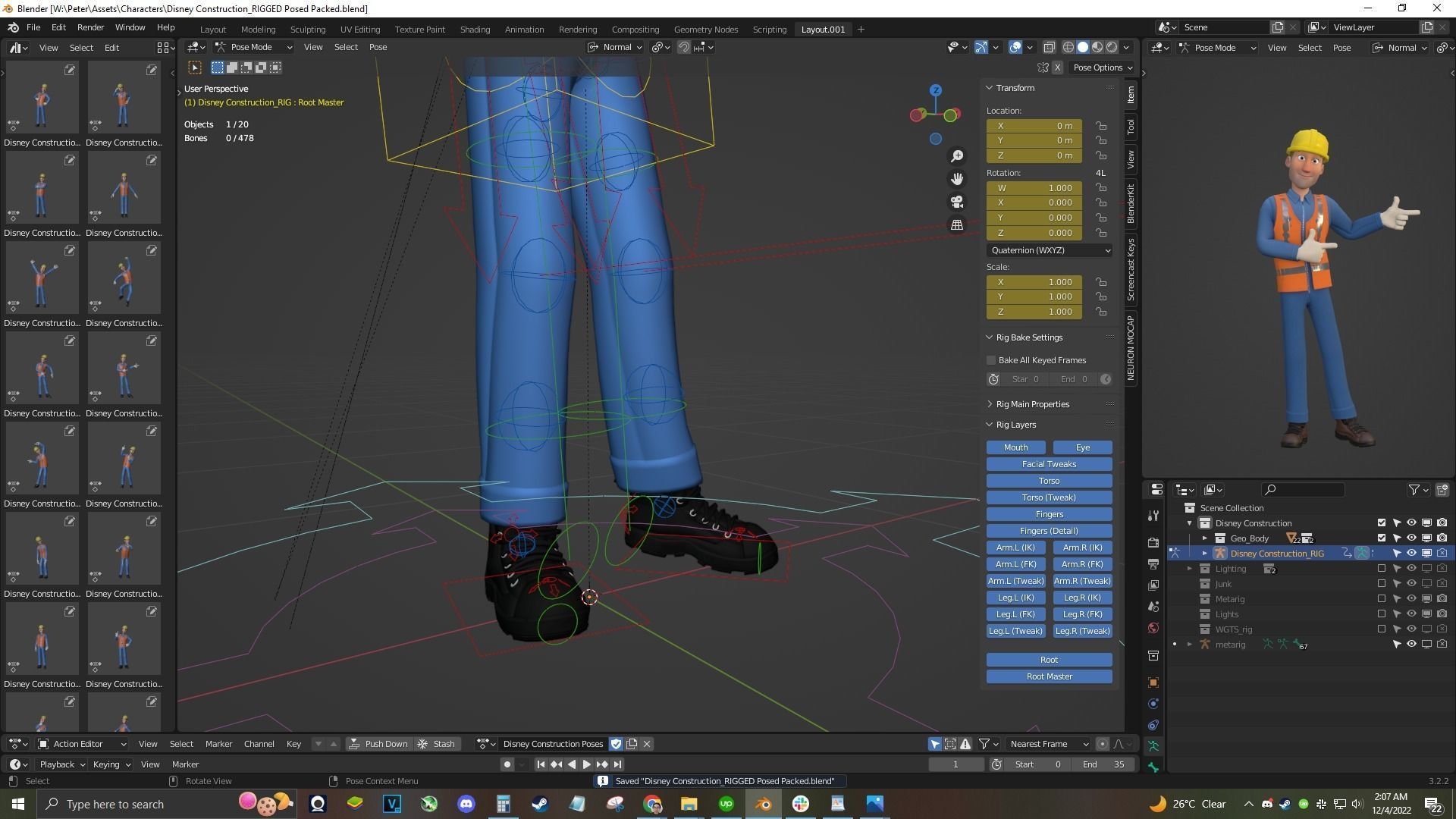Enable Bake All Keyed Frames checkbox
1456x819 pixels.
[991, 360]
